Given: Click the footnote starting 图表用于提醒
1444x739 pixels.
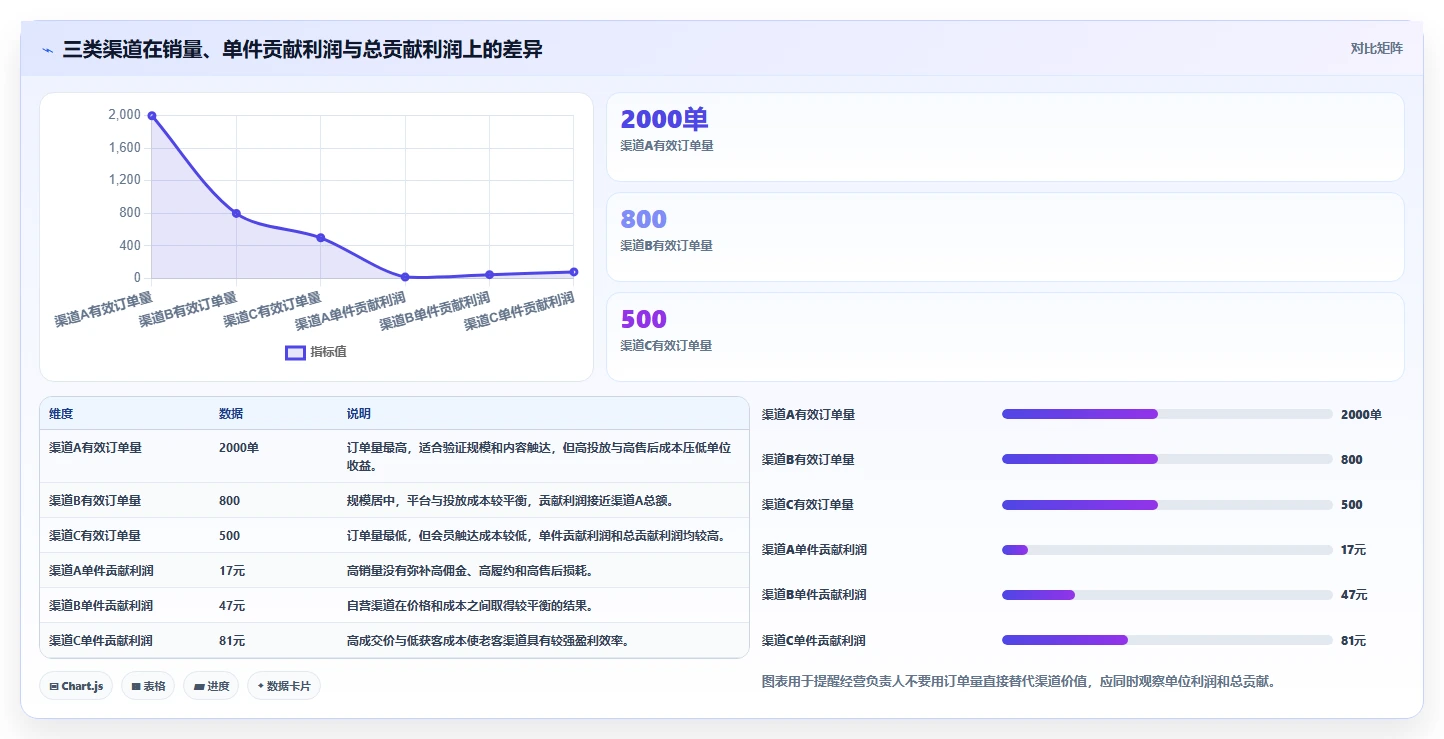Looking at the screenshot, I should click(1018, 682).
